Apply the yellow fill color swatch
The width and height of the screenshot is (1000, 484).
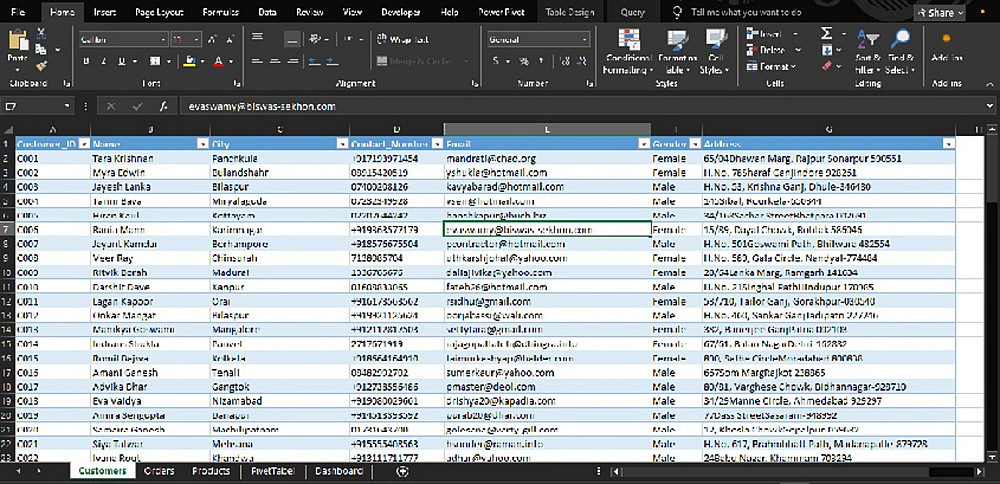[x=187, y=62]
